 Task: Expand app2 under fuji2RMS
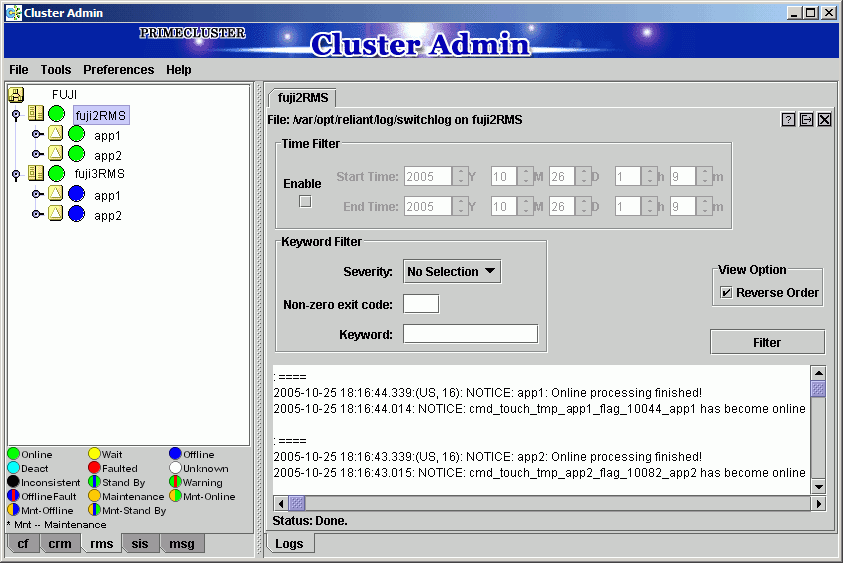37,154
